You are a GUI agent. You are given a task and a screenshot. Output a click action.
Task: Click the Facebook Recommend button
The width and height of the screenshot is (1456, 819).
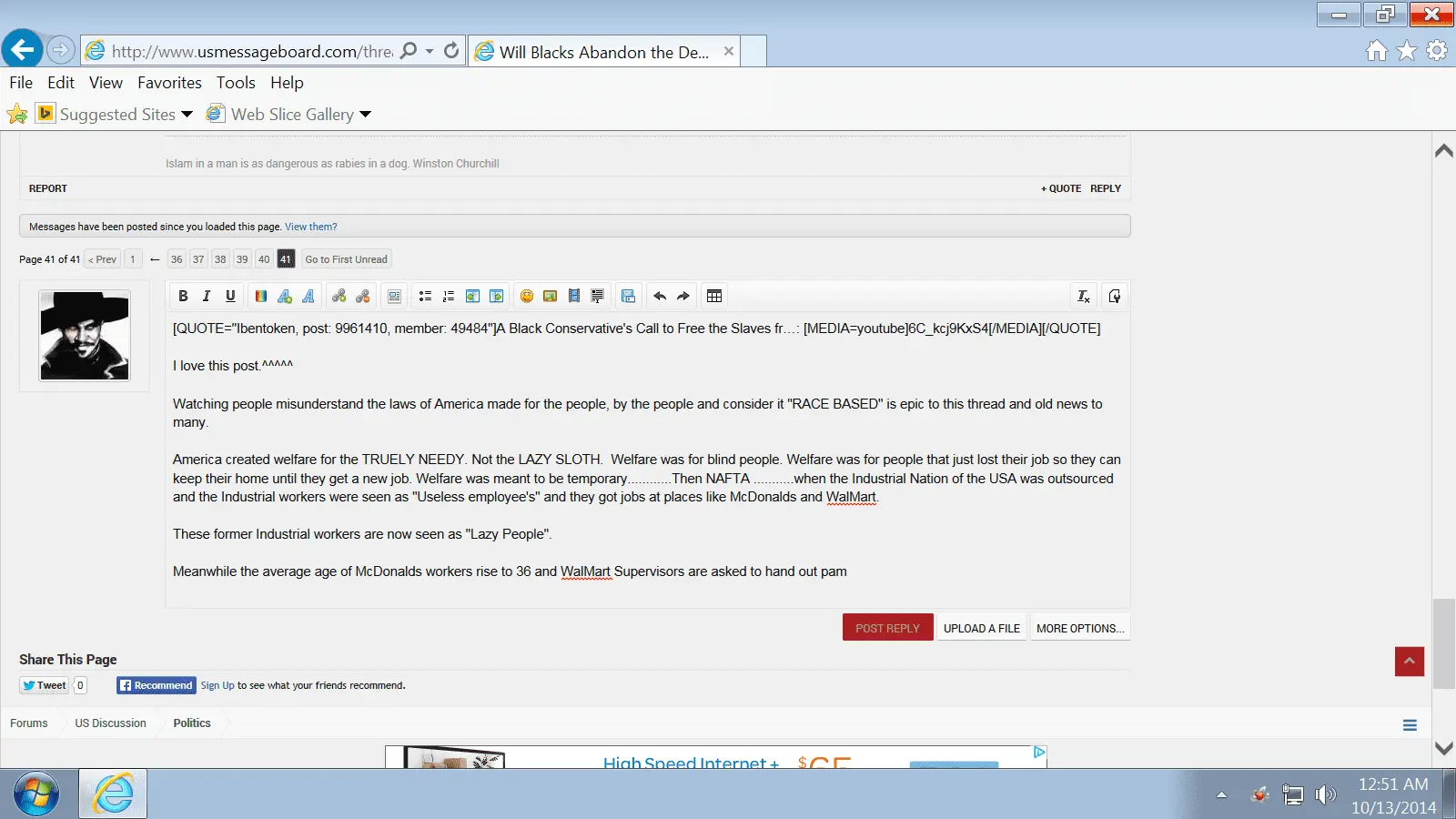tap(156, 685)
